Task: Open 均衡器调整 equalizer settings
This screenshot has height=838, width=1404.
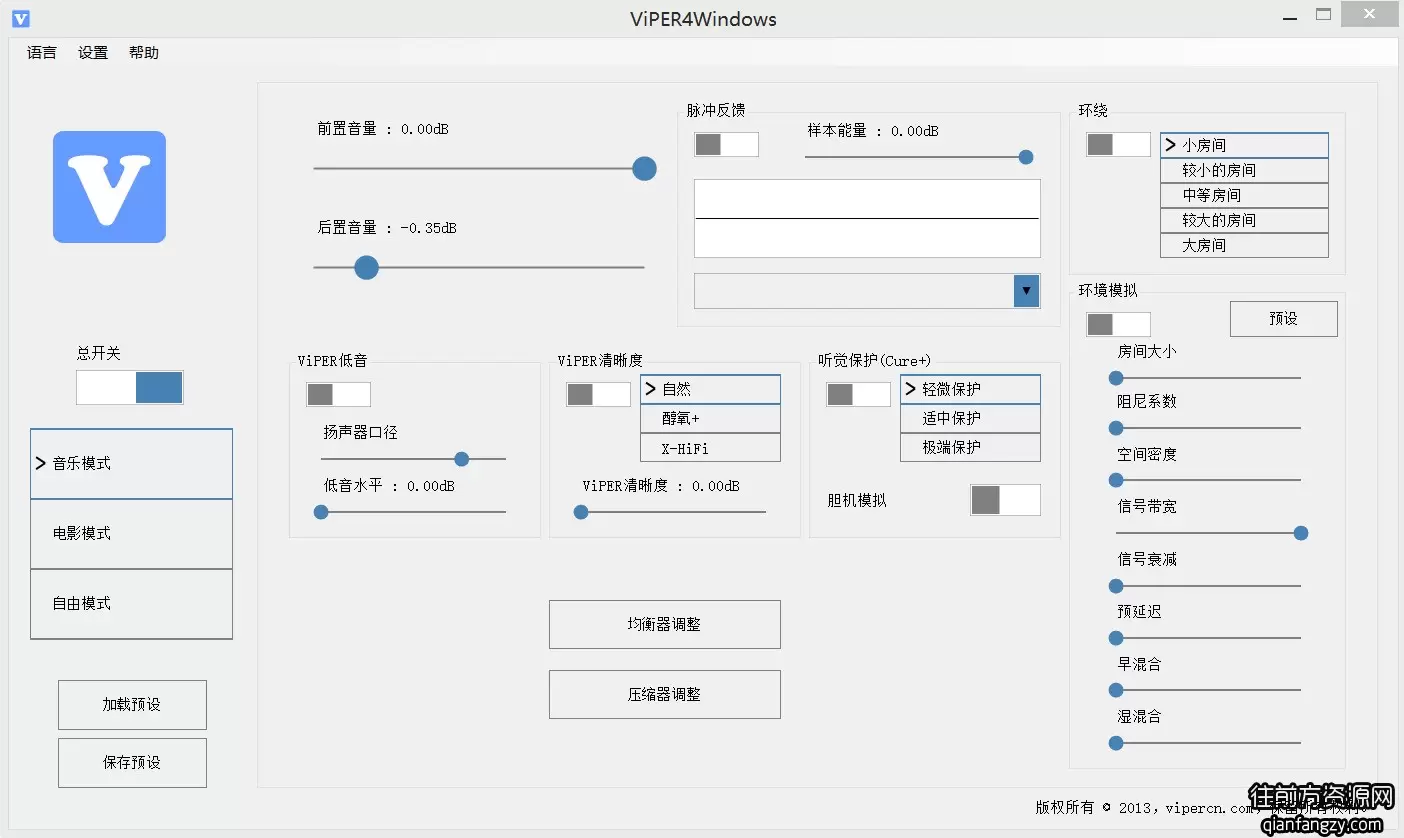Action: click(665, 625)
